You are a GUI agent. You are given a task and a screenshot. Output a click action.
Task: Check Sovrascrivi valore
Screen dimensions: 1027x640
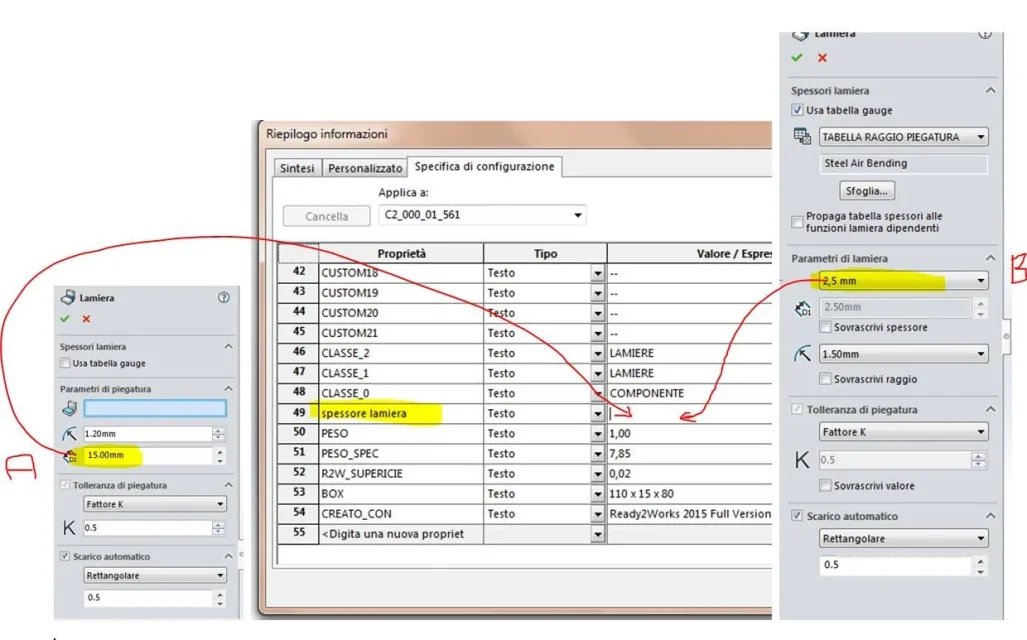[x=825, y=485]
